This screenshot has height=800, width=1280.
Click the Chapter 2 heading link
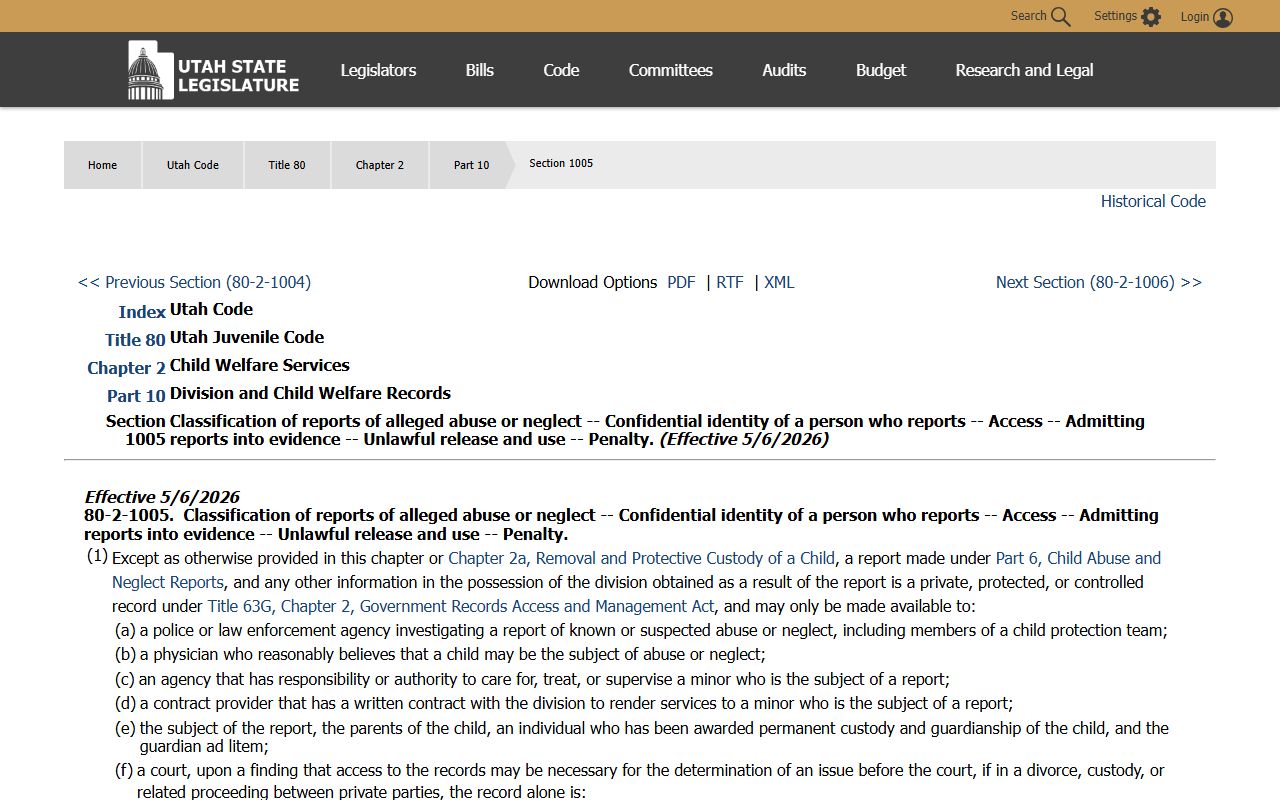coord(126,368)
